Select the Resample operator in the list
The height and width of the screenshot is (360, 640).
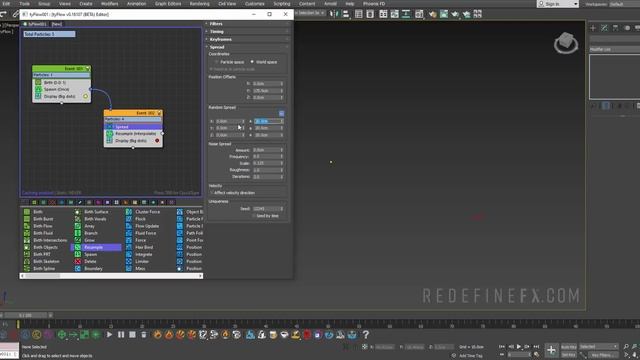[96, 247]
